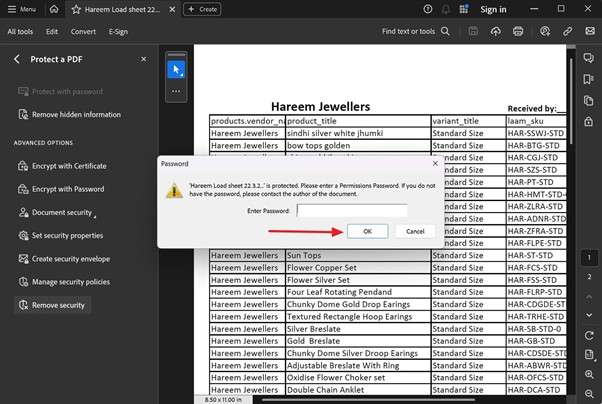The height and width of the screenshot is (404, 602).
Task: Click the 'Hareem Jewellers' document title
Action: [320, 106]
